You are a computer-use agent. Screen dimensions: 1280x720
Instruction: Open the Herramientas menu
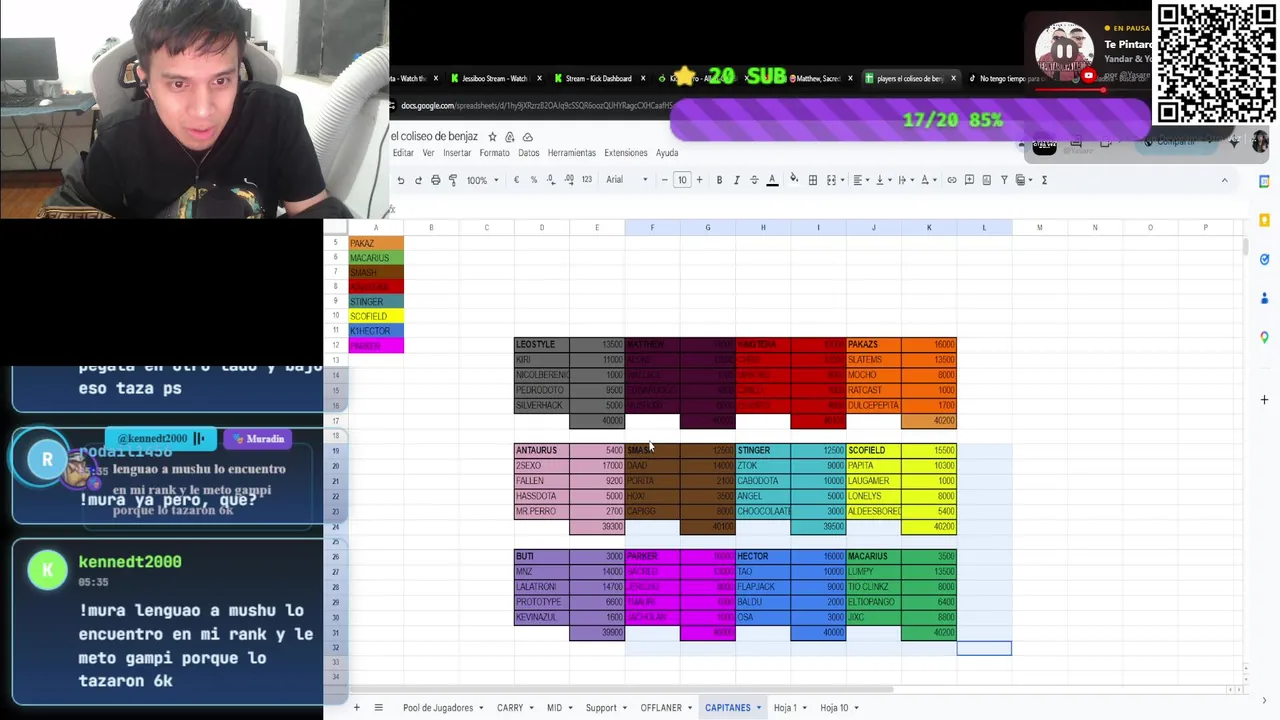572,153
